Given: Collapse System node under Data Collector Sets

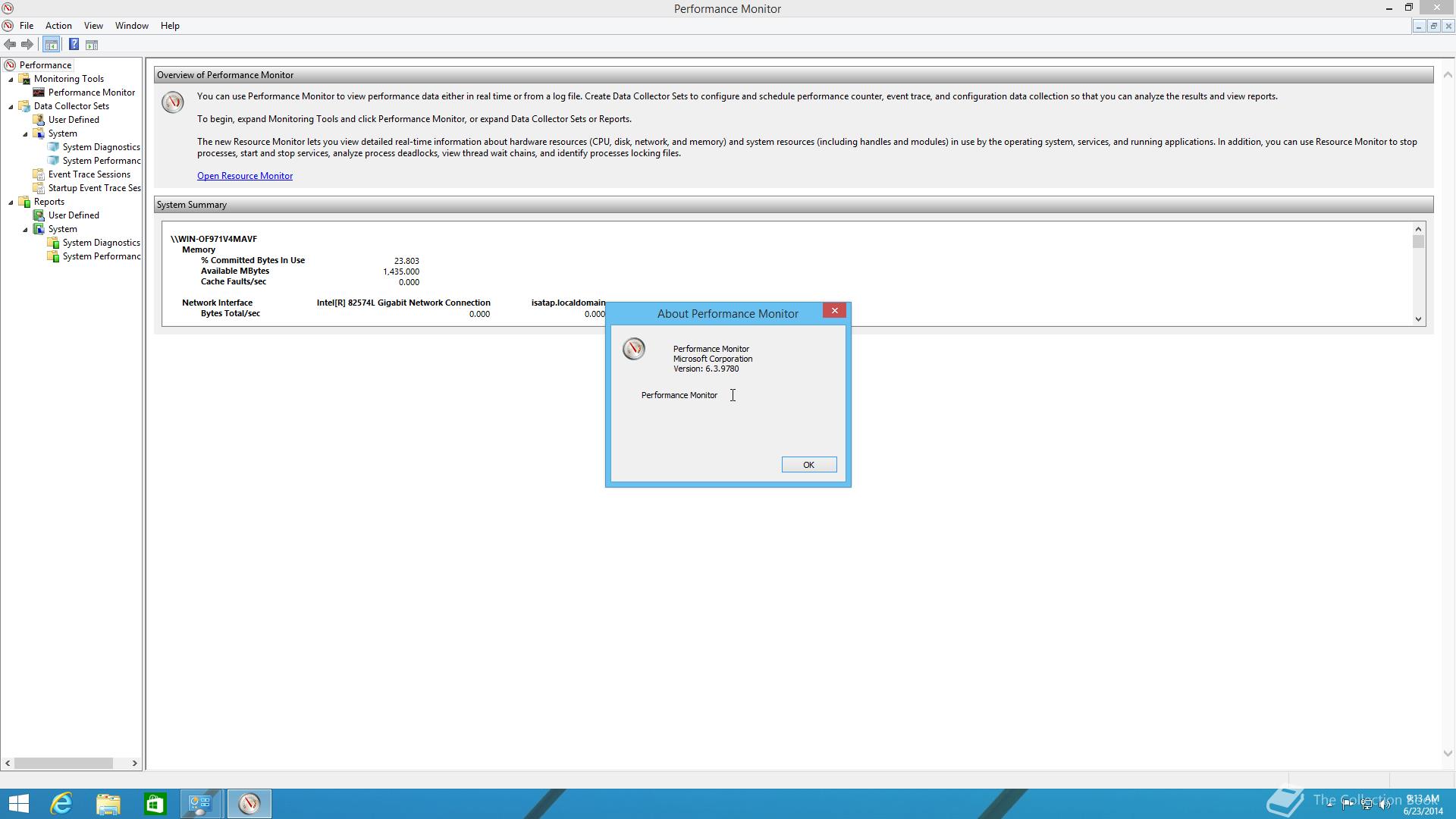Looking at the screenshot, I should [25, 133].
